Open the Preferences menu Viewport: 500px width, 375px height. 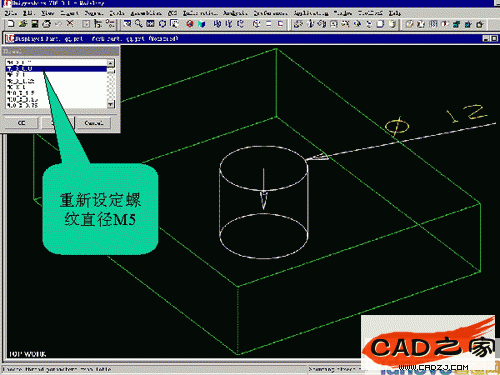[x=270, y=13]
